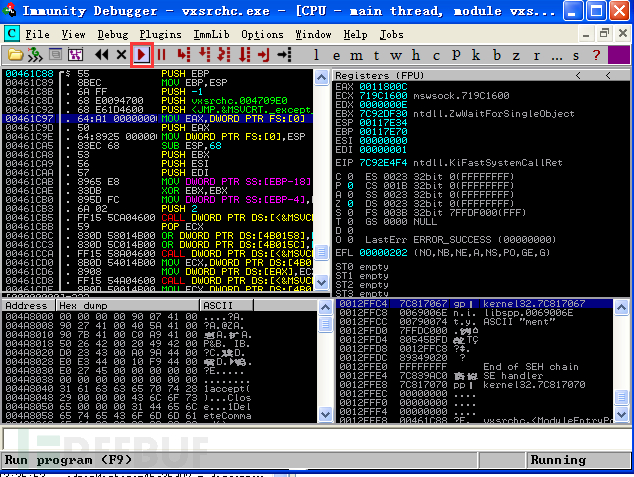Close the debugged program with the X icon
The width and height of the screenshot is (634, 477).
121,55
